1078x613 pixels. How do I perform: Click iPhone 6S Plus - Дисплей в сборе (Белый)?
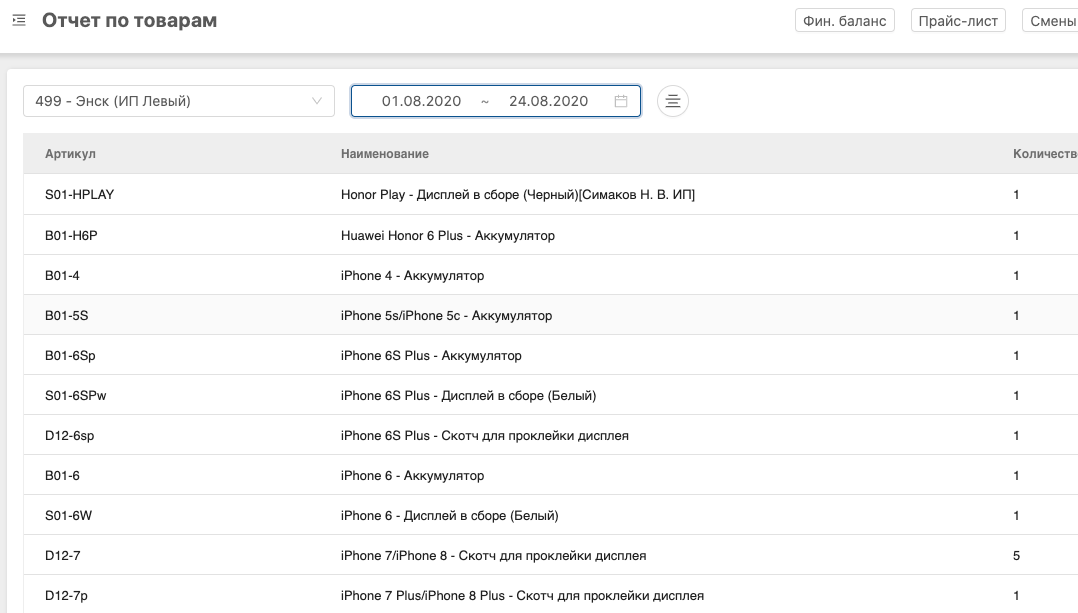468,395
